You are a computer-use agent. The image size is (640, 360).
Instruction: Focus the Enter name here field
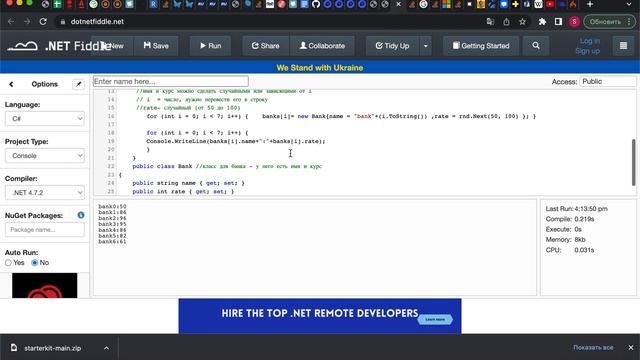pyautogui.click(x=171, y=81)
